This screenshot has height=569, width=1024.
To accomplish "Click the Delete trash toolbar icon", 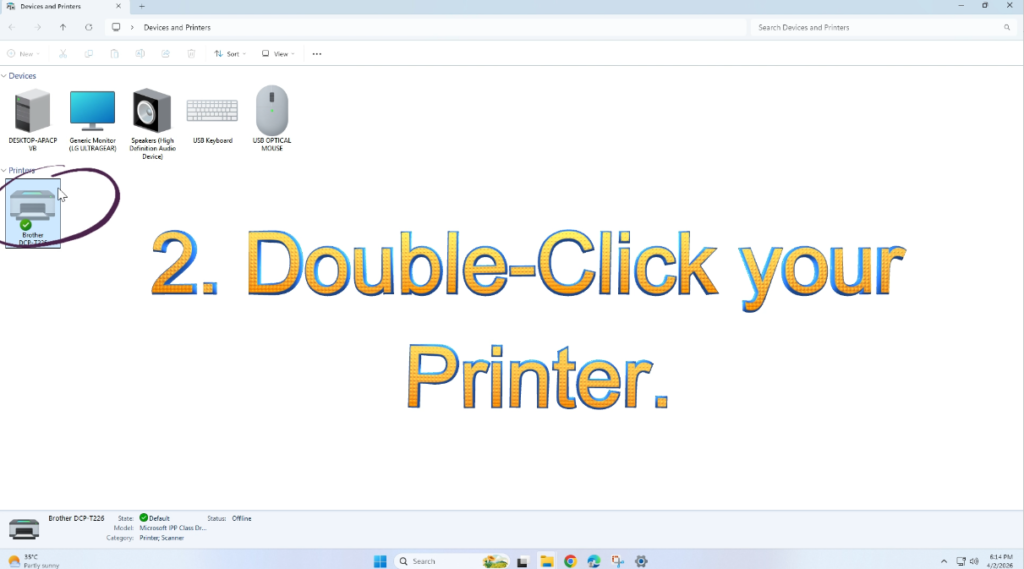I will [x=191, y=54].
